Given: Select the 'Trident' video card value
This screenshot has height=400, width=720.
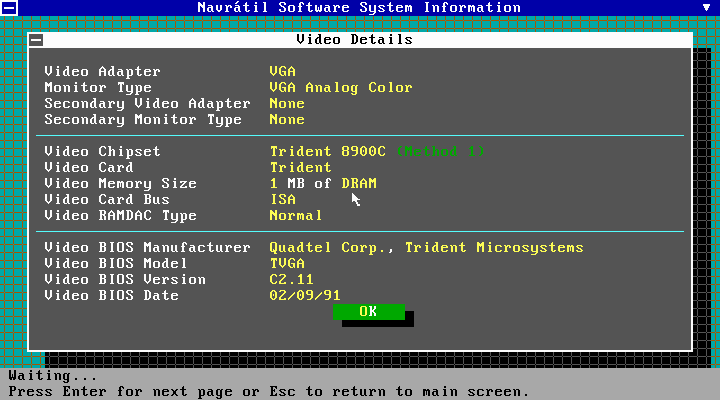Looking at the screenshot, I should coord(301,168).
